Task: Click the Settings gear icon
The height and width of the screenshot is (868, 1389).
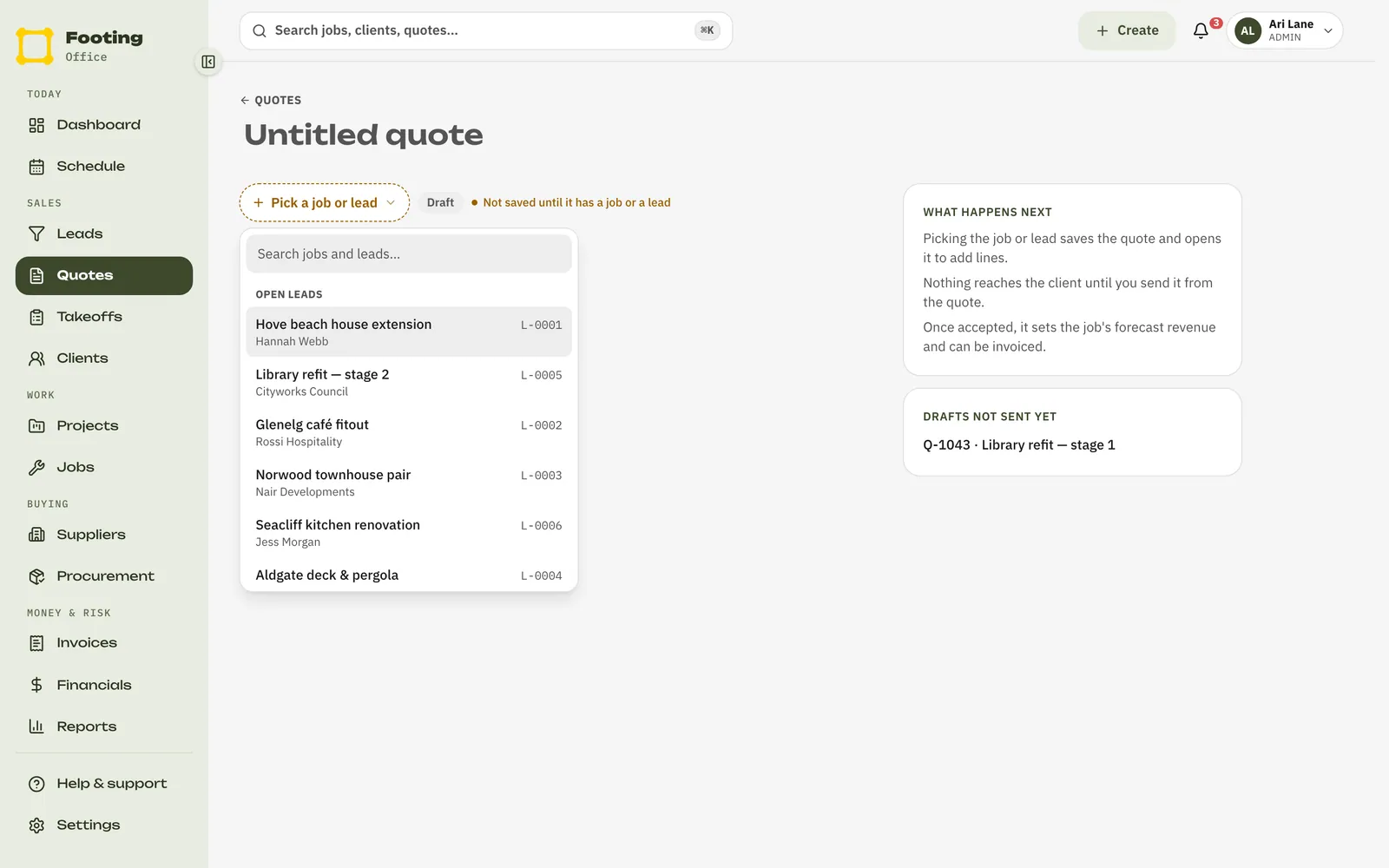Action: pyautogui.click(x=36, y=825)
